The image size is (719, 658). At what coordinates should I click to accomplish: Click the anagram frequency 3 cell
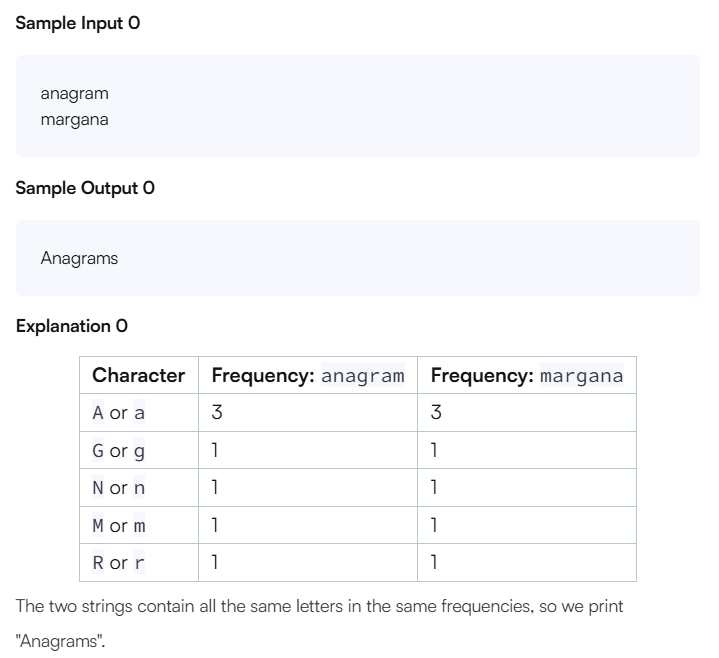[308, 413]
